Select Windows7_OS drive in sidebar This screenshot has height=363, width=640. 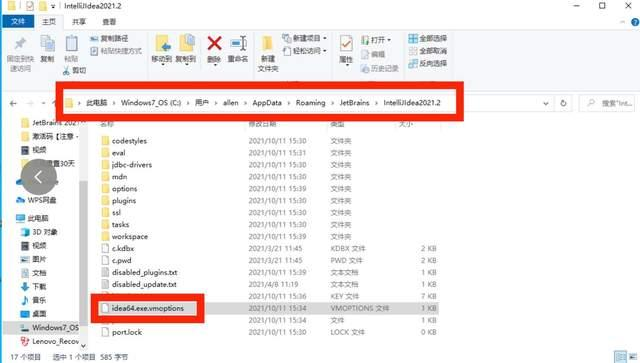point(49,327)
